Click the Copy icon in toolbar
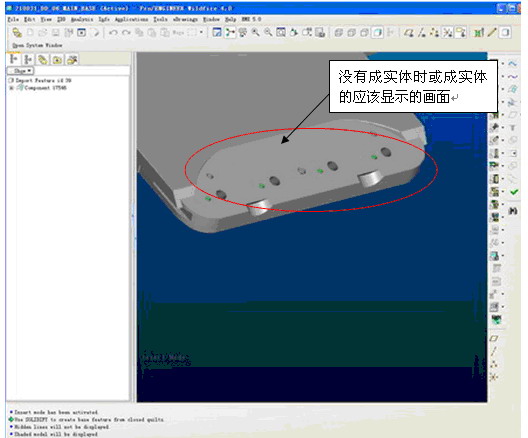The image size is (528, 438). [139, 32]
